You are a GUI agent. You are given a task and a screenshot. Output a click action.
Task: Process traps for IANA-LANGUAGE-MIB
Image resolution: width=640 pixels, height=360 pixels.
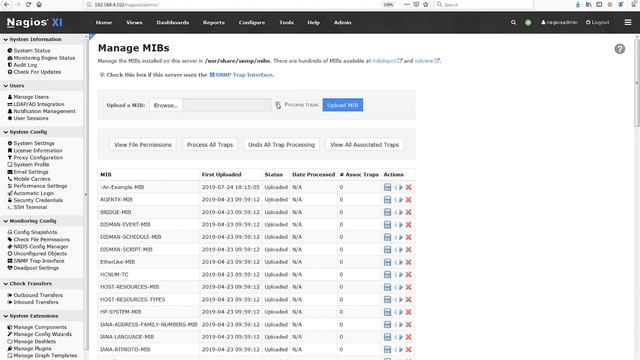click(x=401, y=337)
